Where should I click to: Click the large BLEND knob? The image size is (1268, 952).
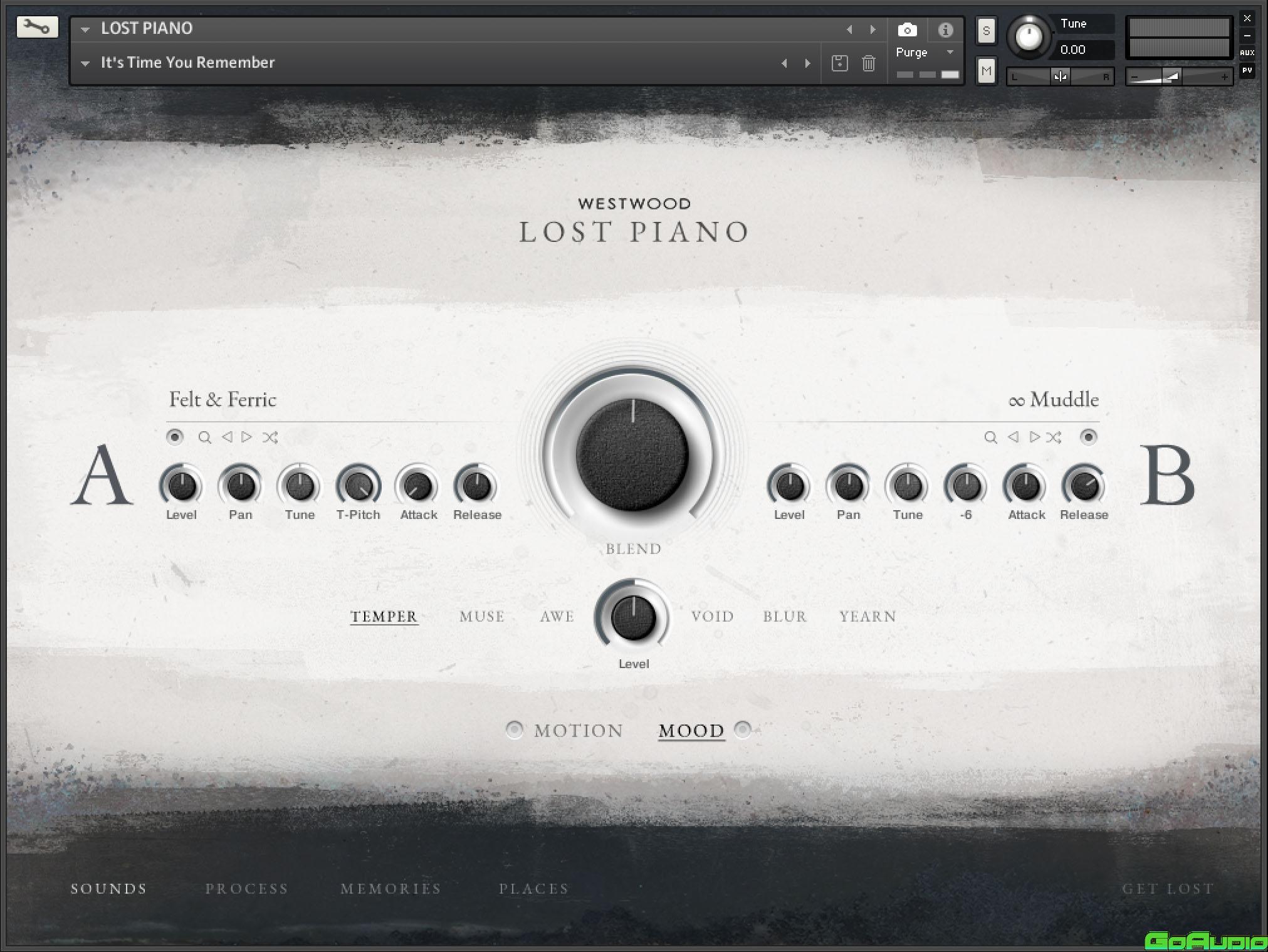632,453
